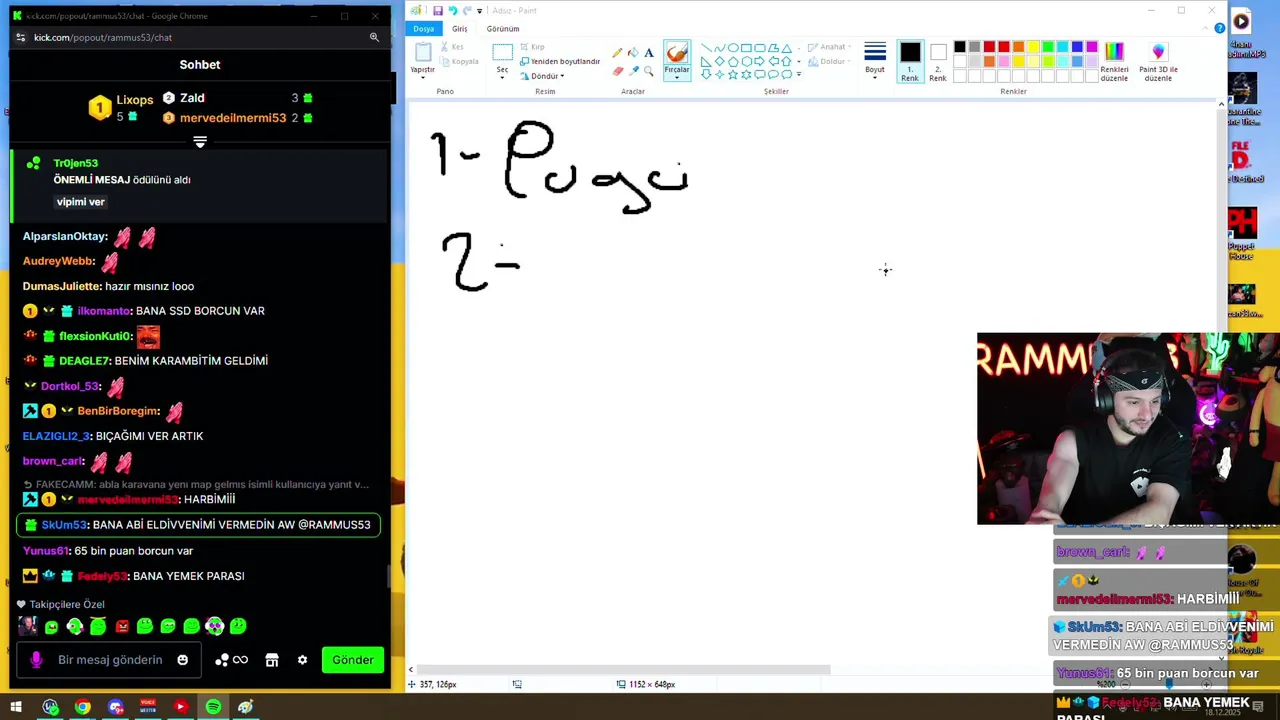The width and height of the screenshot is (1280, 720).
Task: Select the Magnifier tool in Paint
Action: click(x=648, y=71)
